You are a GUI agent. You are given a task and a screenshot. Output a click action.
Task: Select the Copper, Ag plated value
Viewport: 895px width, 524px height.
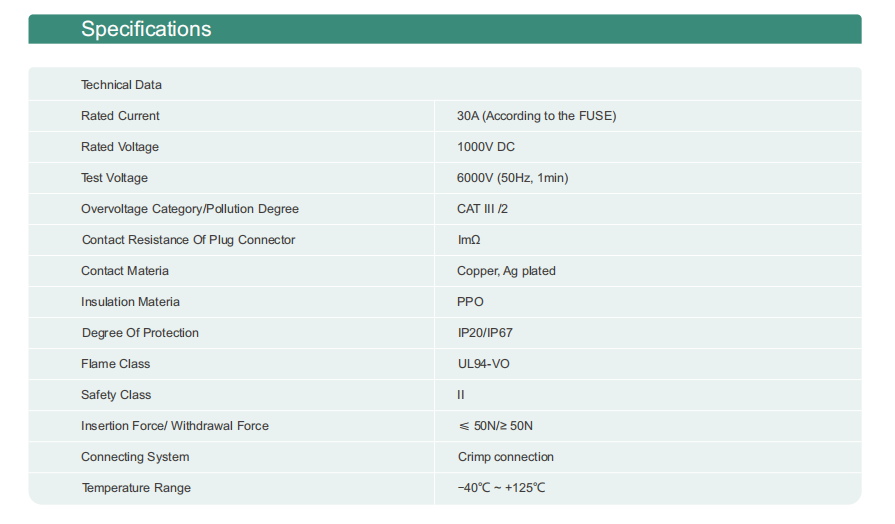point(506,271)
